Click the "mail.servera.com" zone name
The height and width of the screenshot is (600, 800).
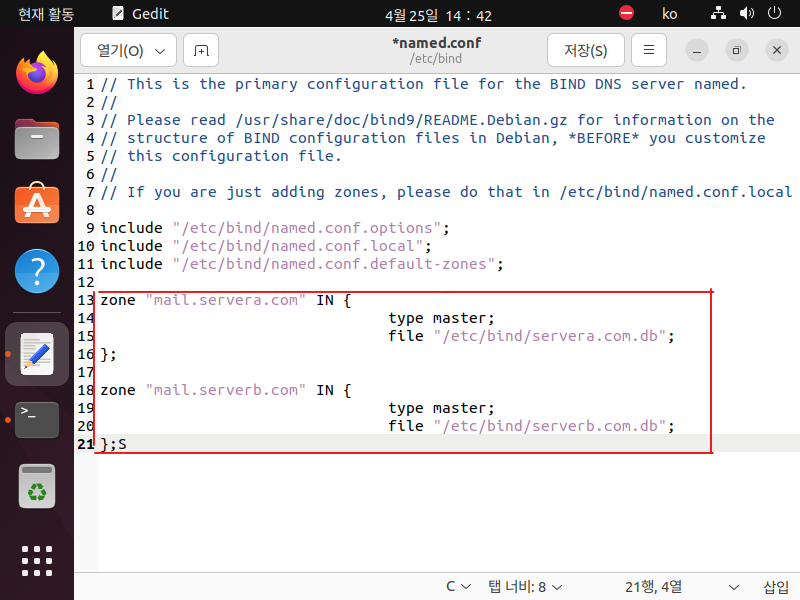pos(226,300)
